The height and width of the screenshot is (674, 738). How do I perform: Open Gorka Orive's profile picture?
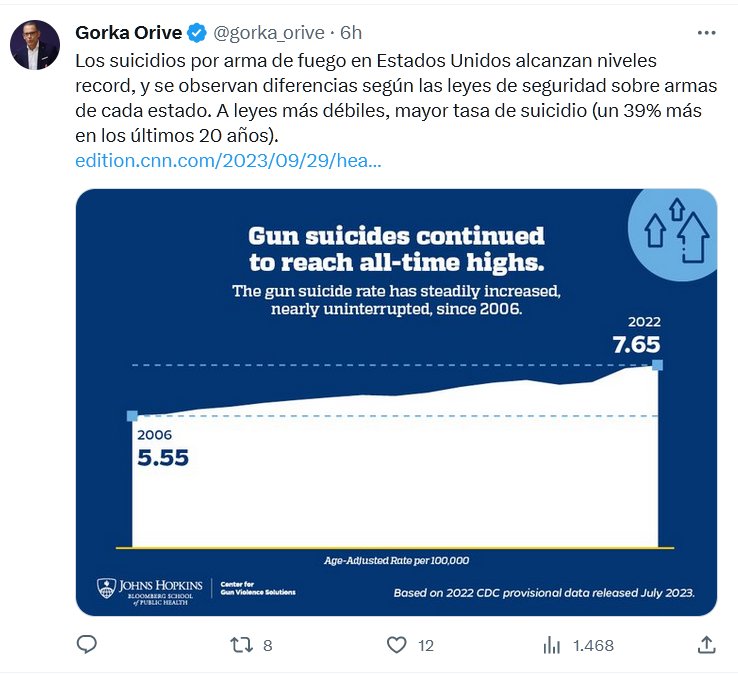coord(35,44)
